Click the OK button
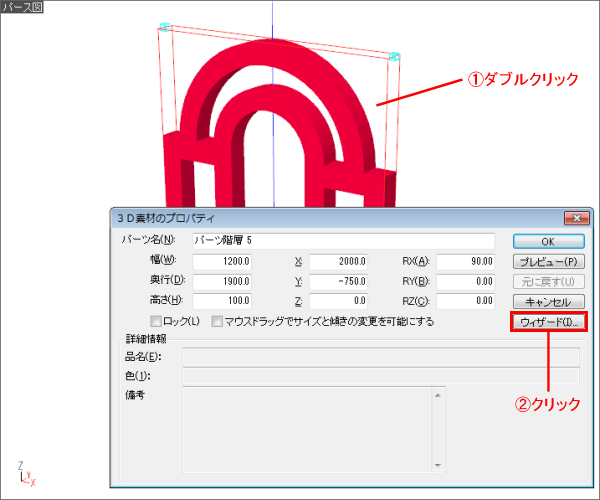 point(547,241)
